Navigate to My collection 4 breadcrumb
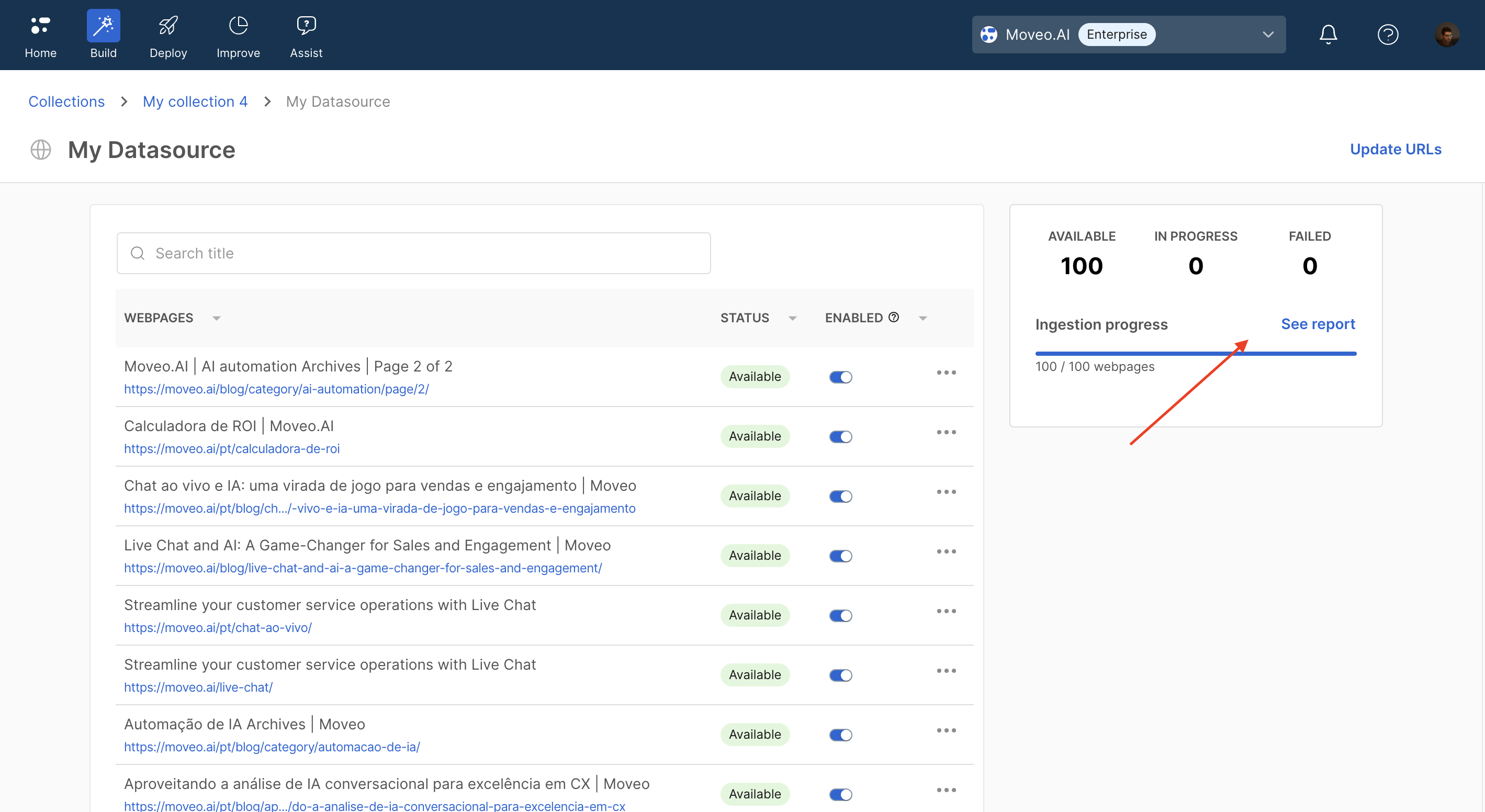This screenshot has height=812, width=1485. click(195, 101)
